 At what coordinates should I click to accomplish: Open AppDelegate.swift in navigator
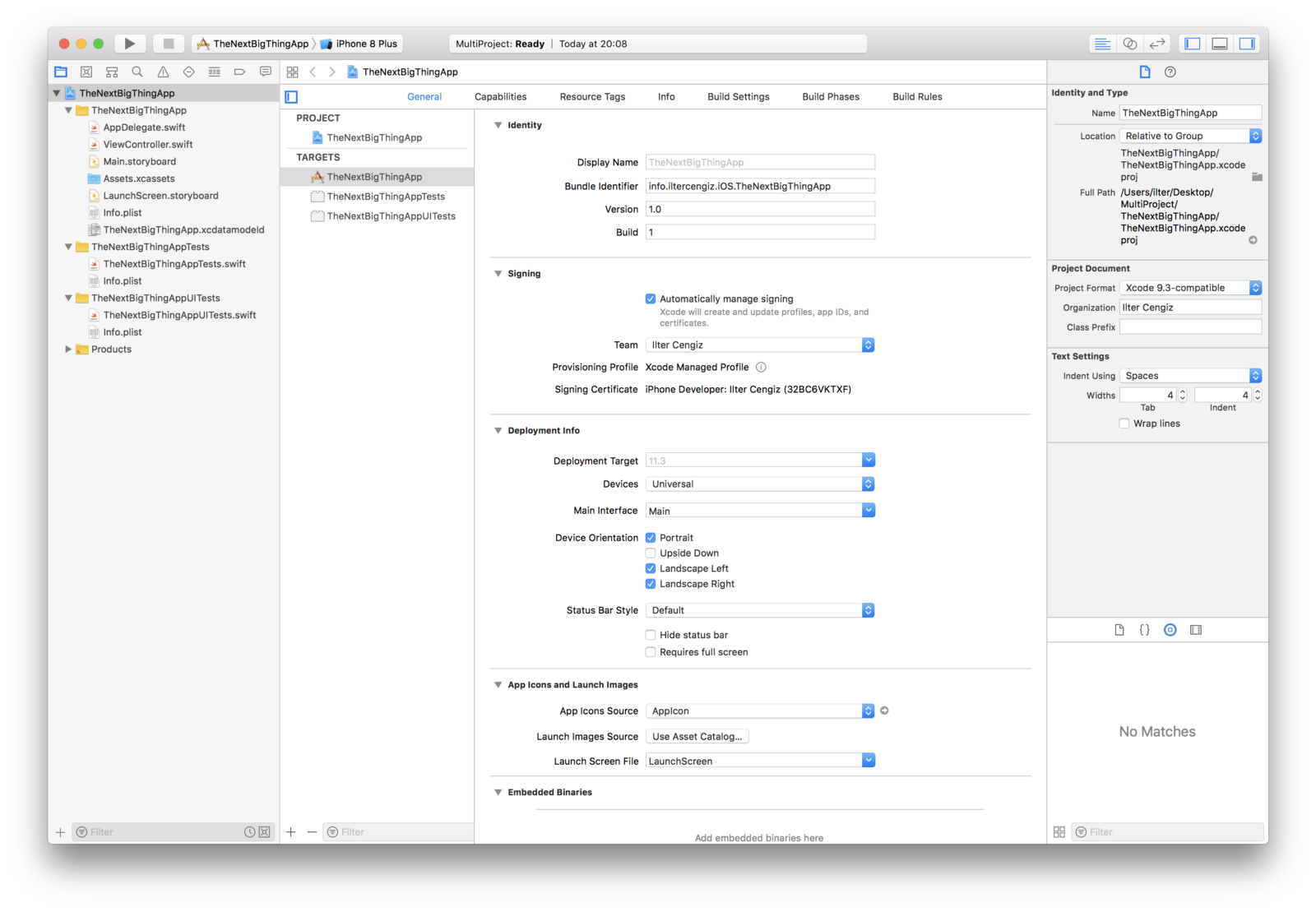point(144,127)
